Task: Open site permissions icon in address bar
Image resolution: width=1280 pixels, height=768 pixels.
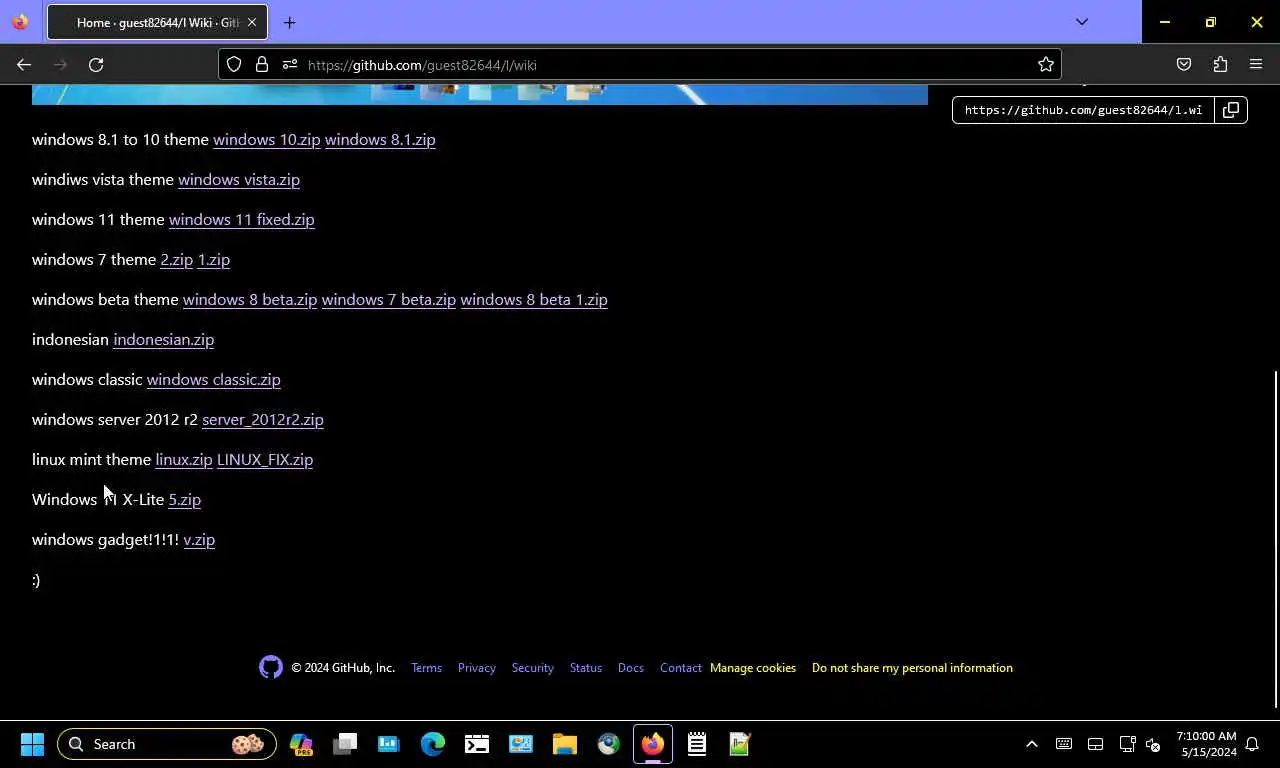Action: pos(290,64)
